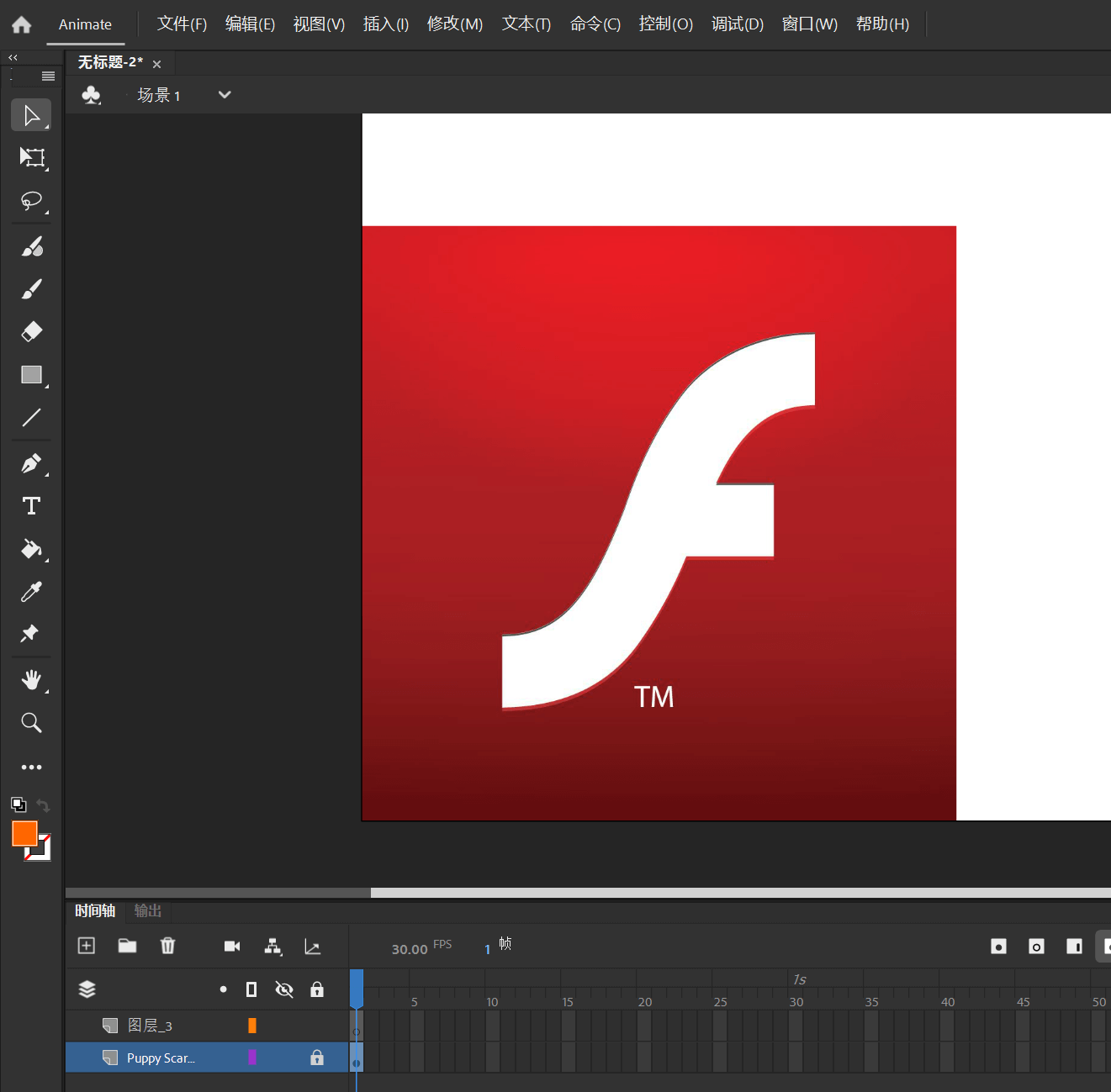Open the three-dot edit toolbar options
Image resolution: width=1111 pixels, height=1092 pixels.
[31, 767]
